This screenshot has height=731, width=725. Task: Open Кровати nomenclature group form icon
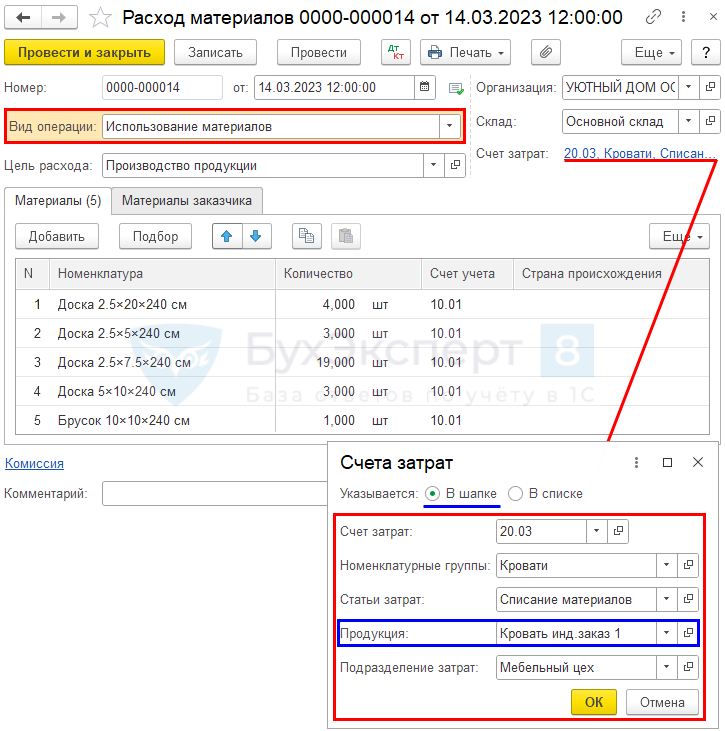click(x=688, y=565)
